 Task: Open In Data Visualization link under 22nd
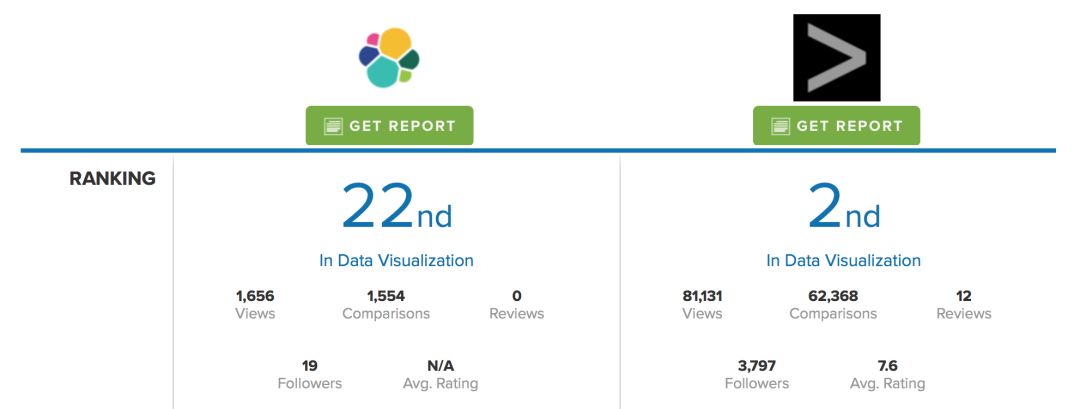coord(396,260)
